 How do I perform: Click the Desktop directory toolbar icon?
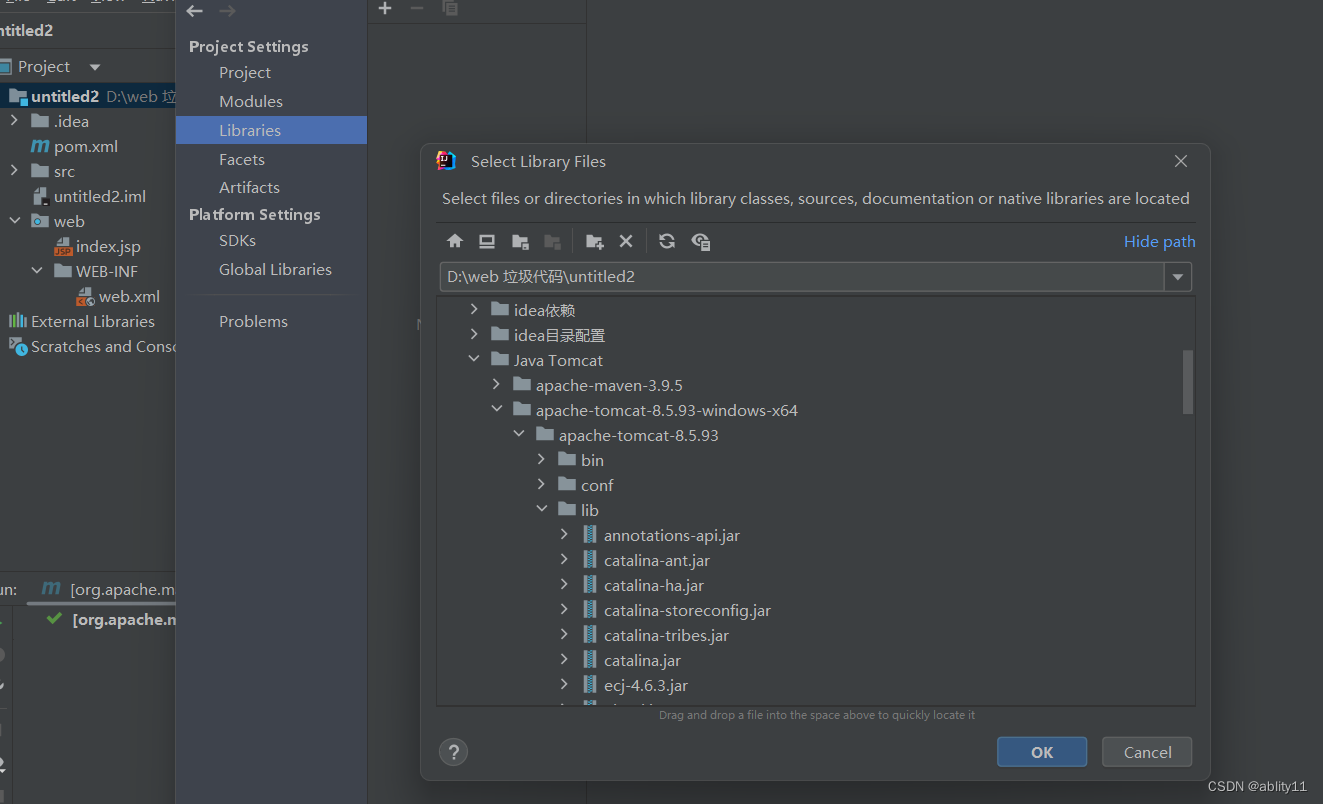click(x=487, y=241)
